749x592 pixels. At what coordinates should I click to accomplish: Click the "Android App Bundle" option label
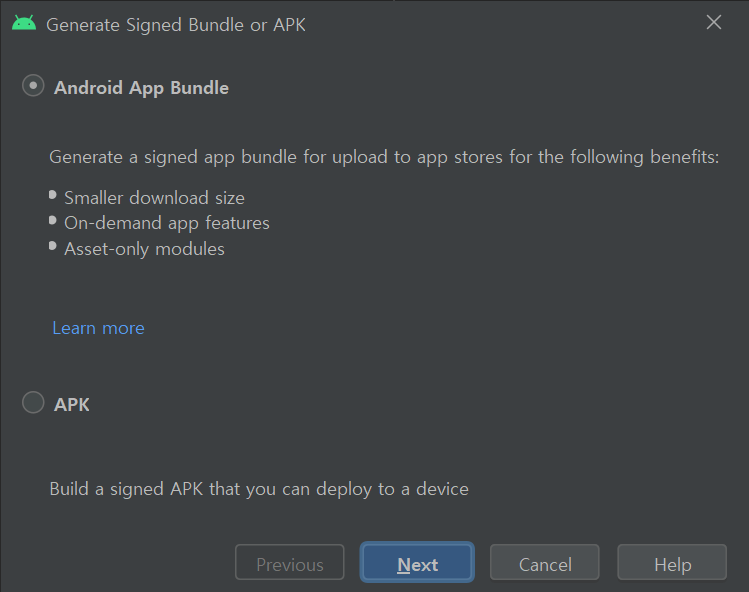click(141, 88)
